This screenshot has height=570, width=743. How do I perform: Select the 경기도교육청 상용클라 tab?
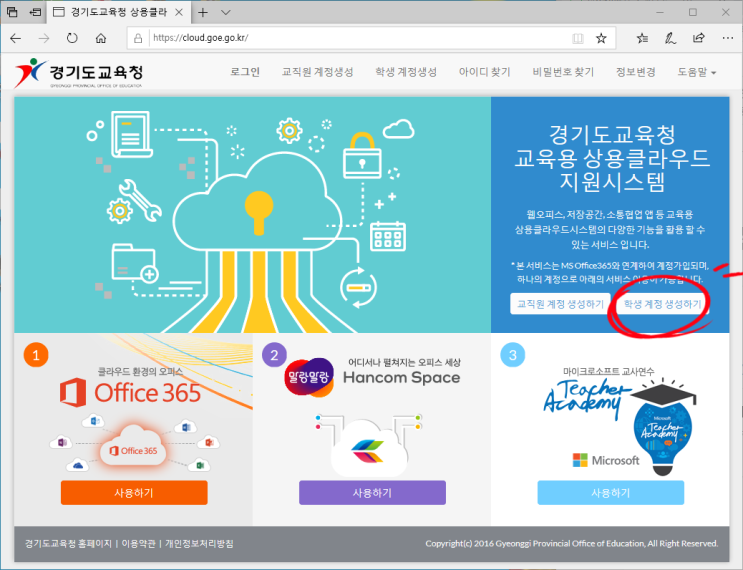[118, 12]
